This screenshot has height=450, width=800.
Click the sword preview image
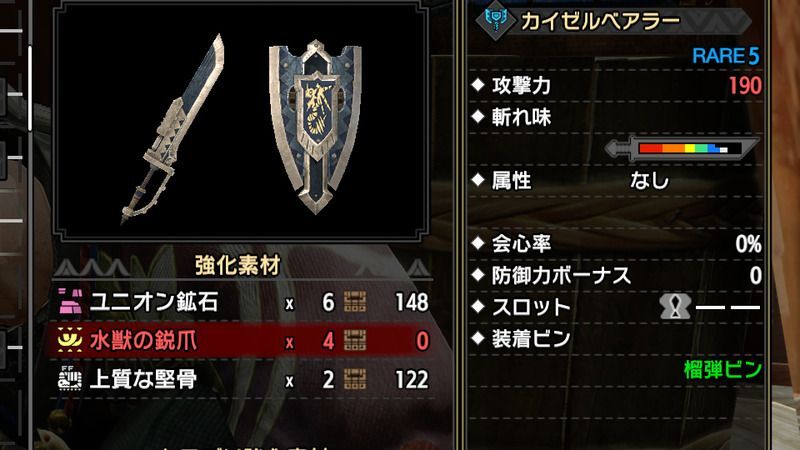tap(173, 130)
